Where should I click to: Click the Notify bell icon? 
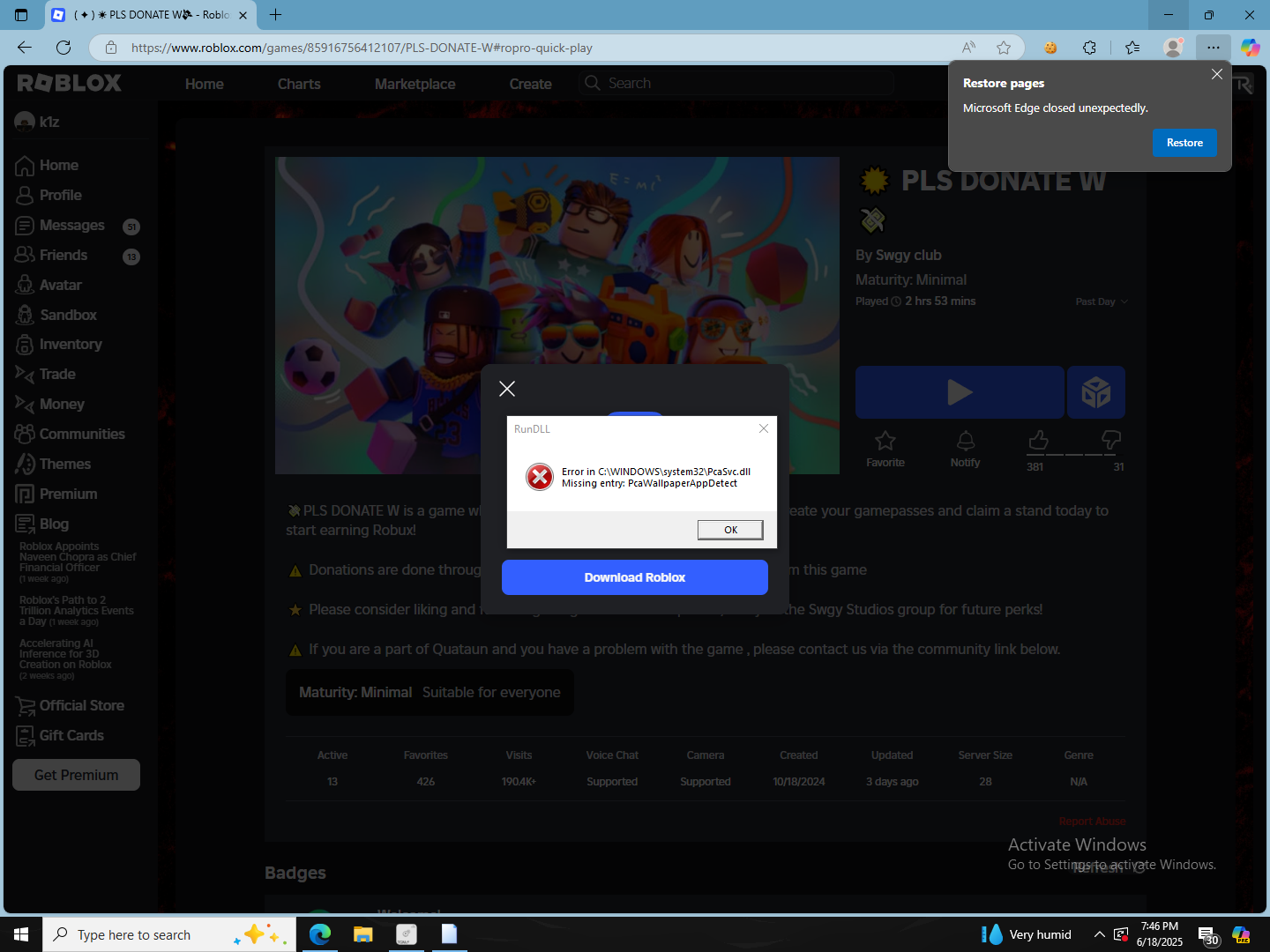point(966,441)
